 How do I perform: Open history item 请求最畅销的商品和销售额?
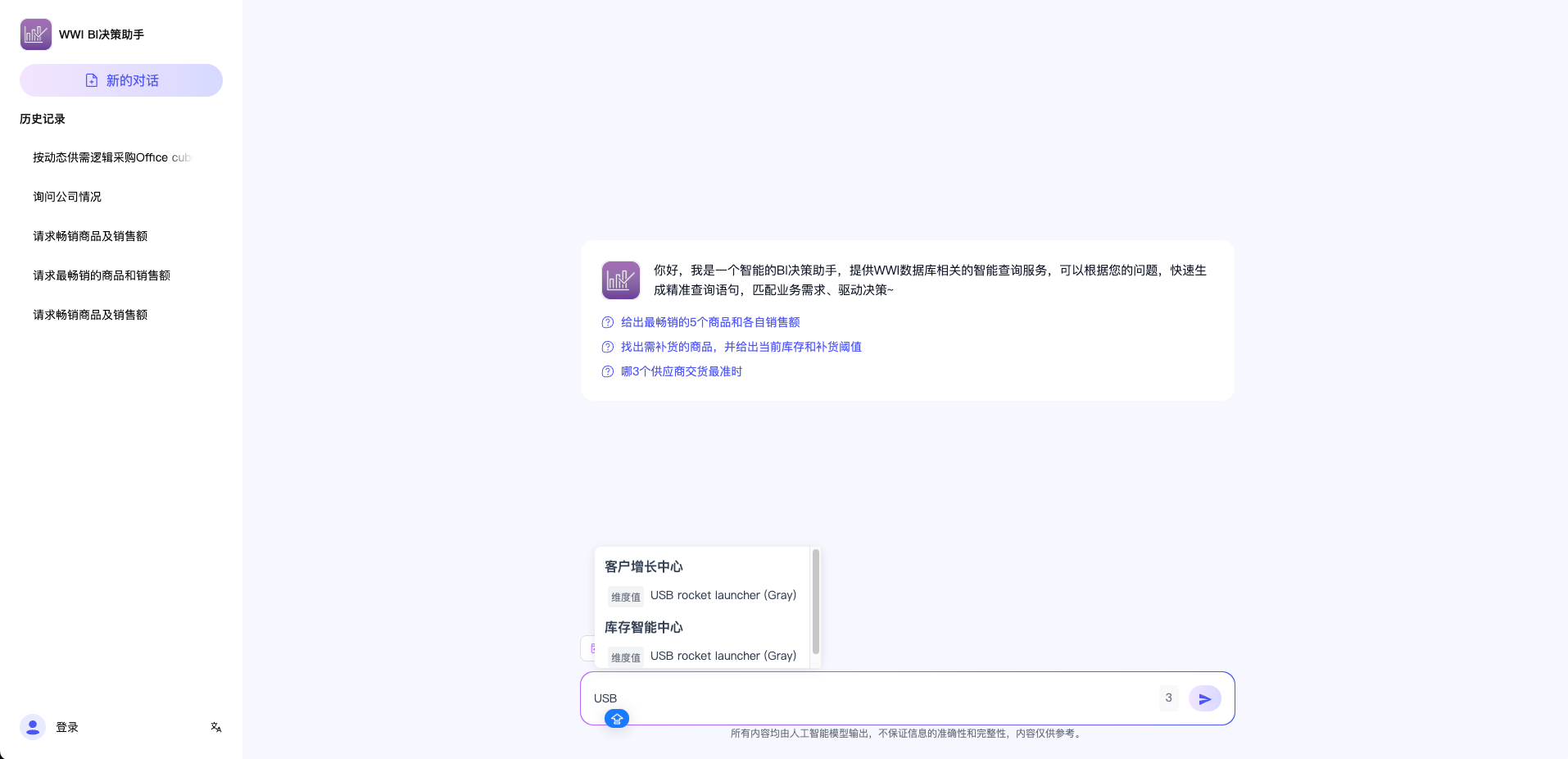pos(102,275)
